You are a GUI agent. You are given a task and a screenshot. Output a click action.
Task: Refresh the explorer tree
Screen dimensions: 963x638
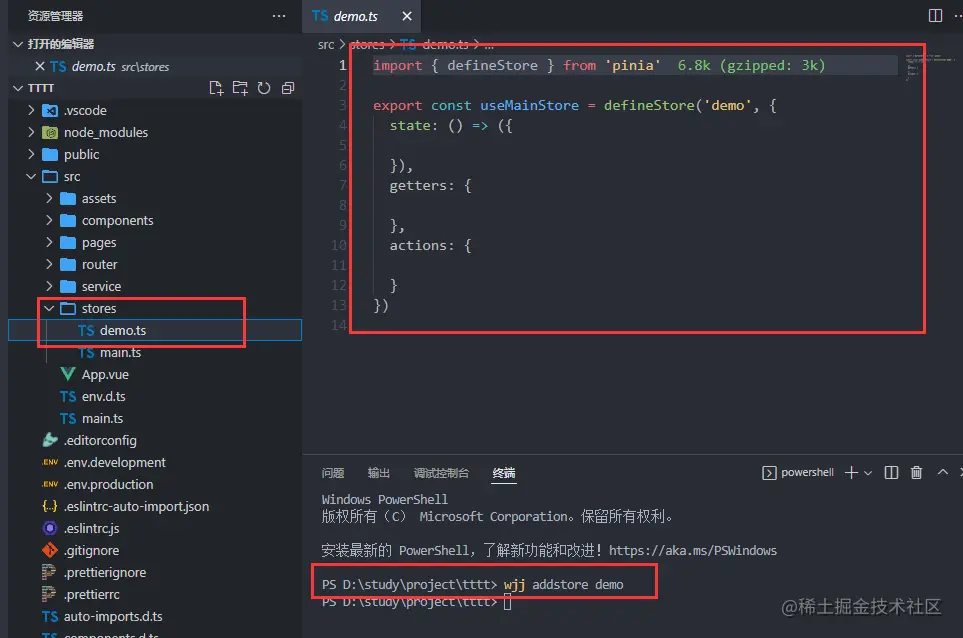264,88
